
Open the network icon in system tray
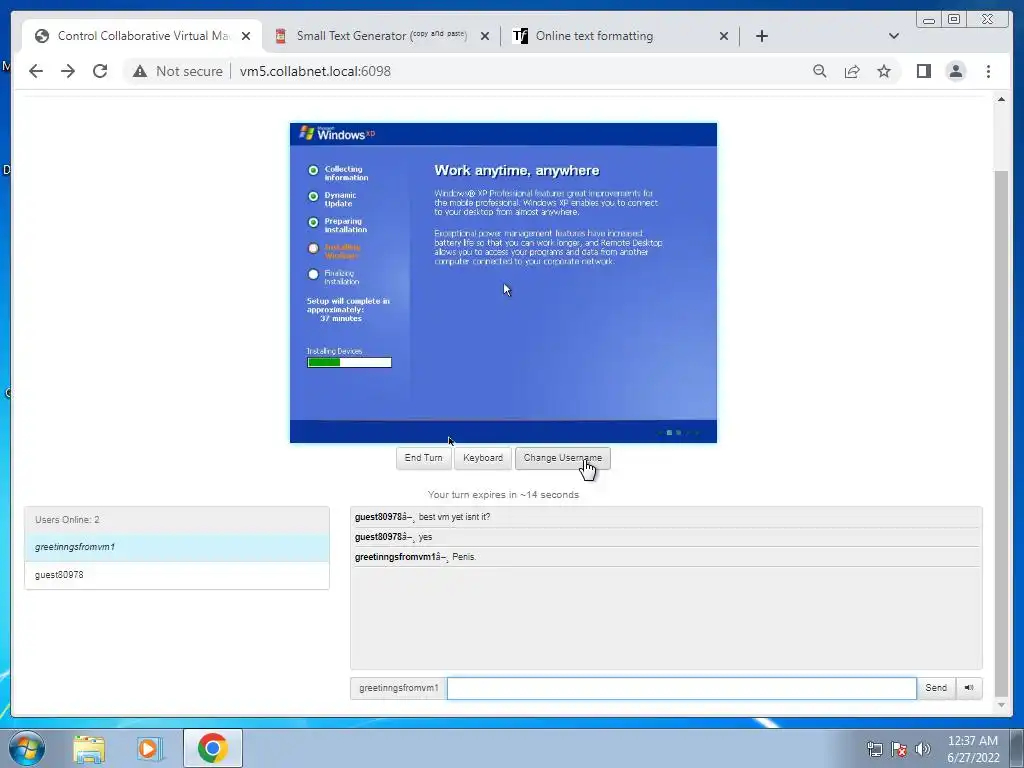tap(874, 749)
